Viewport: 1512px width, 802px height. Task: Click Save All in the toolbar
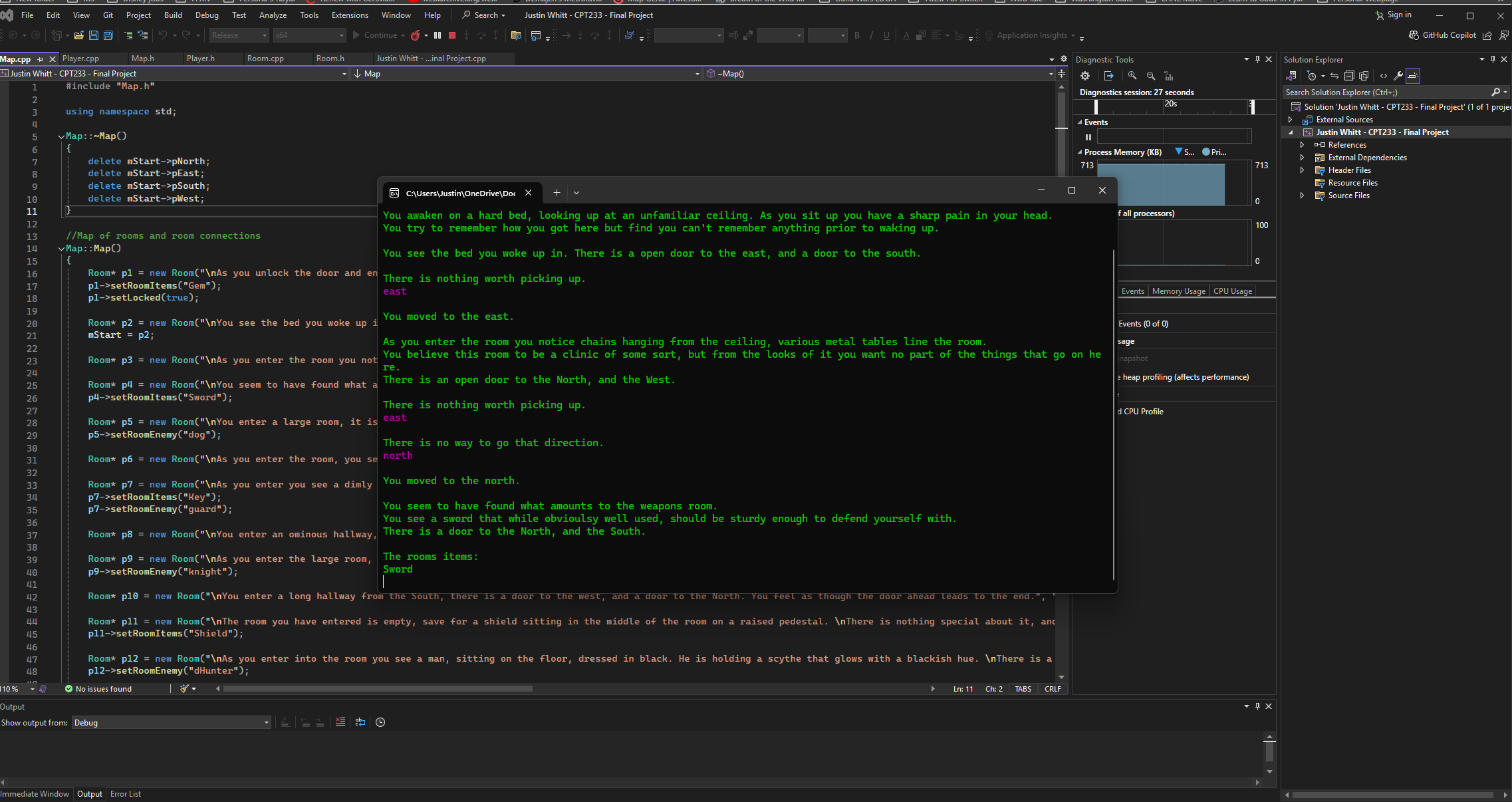[108, 35]
